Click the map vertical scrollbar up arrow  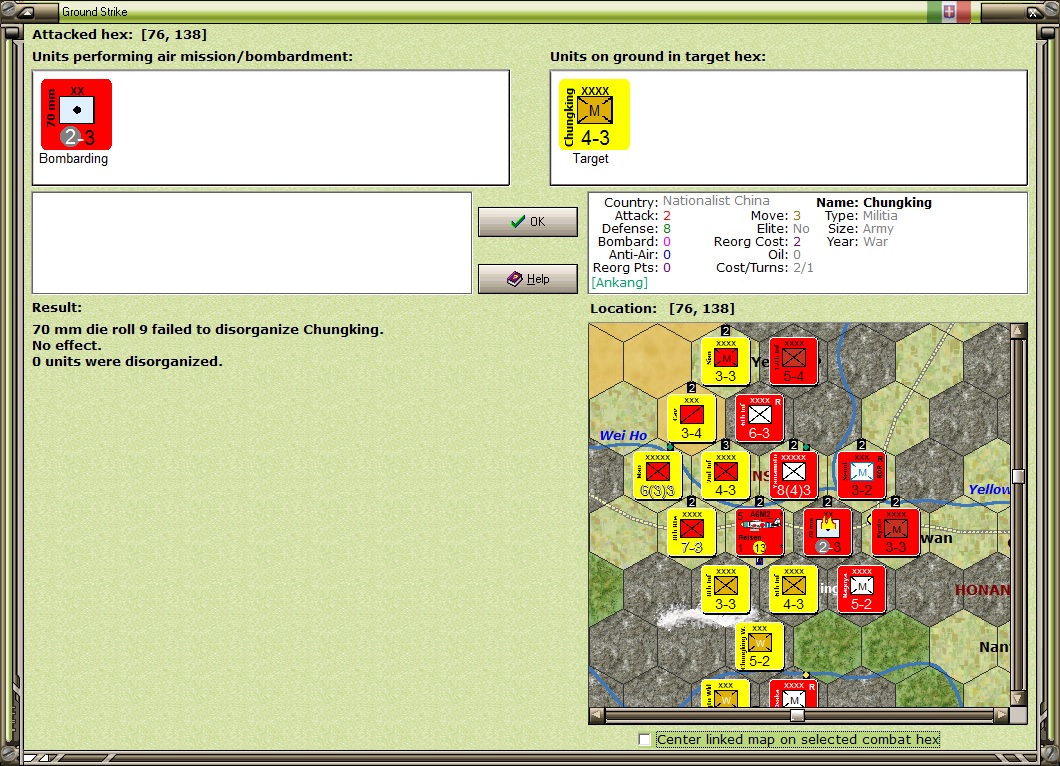coord(1018,331)
